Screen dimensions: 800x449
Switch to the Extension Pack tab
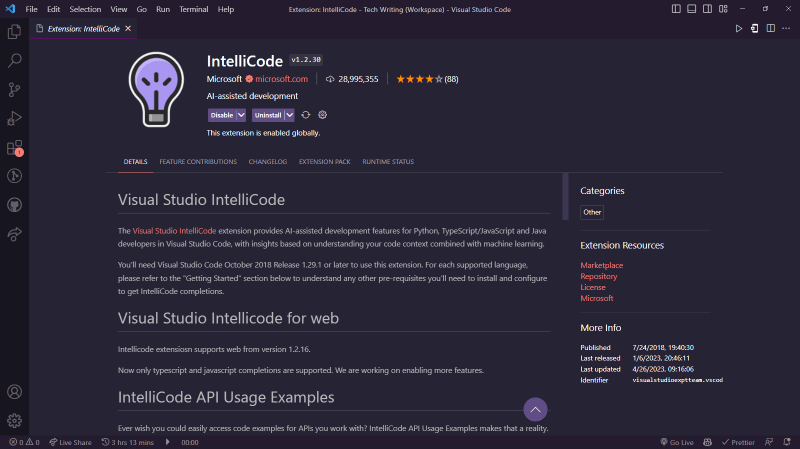(x=324, y=162)
